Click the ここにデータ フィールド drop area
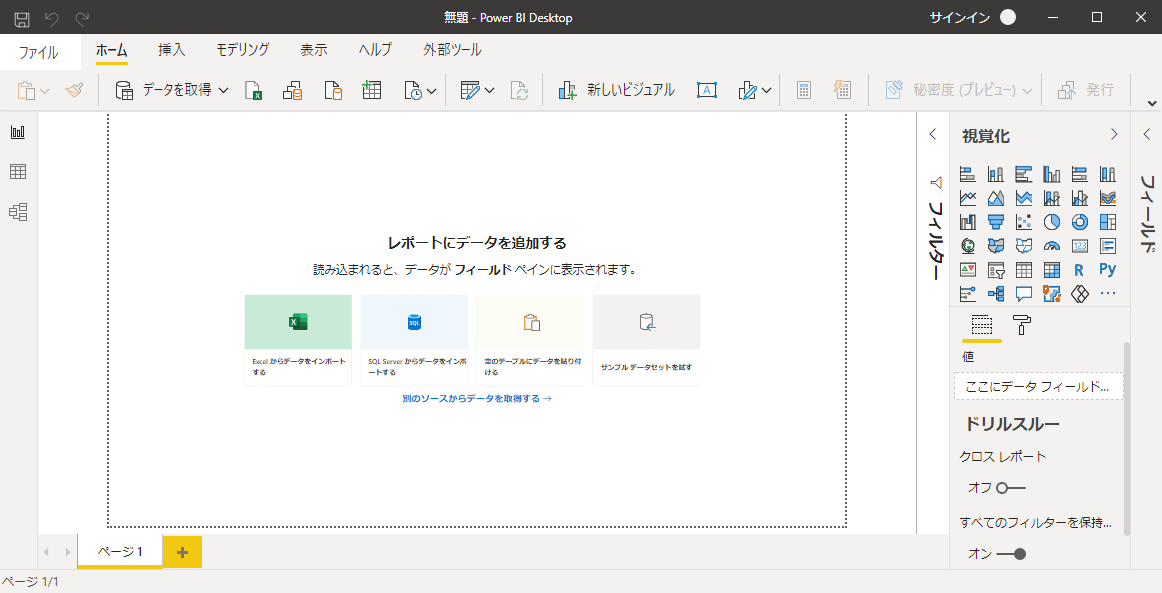This screenshot has height=593, width=1162. coord(1038,386)
